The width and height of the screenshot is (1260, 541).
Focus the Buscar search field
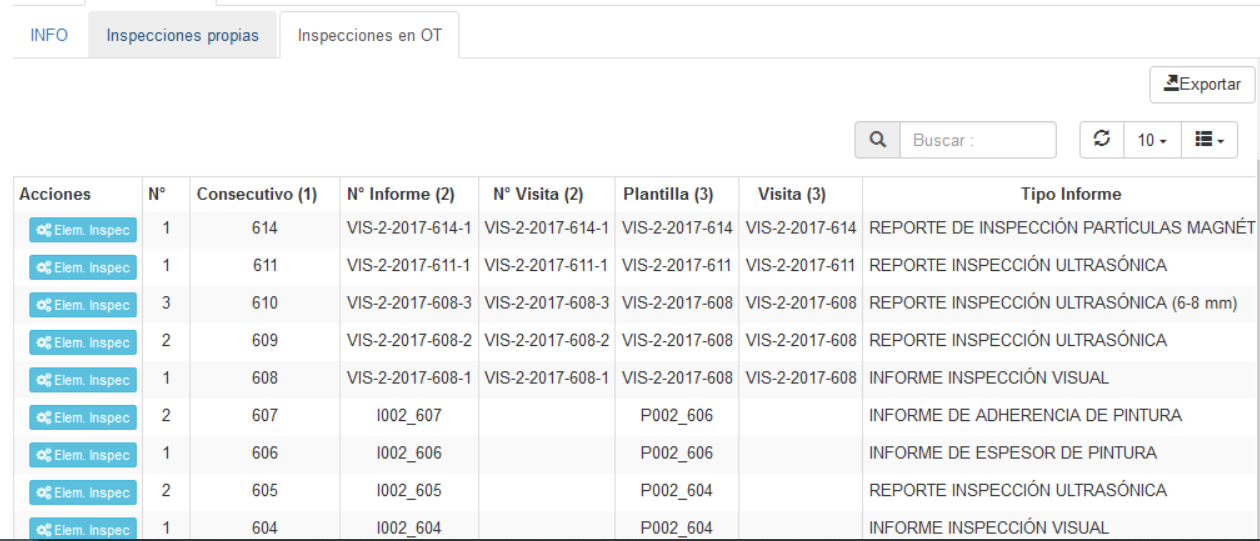[977, 141]
